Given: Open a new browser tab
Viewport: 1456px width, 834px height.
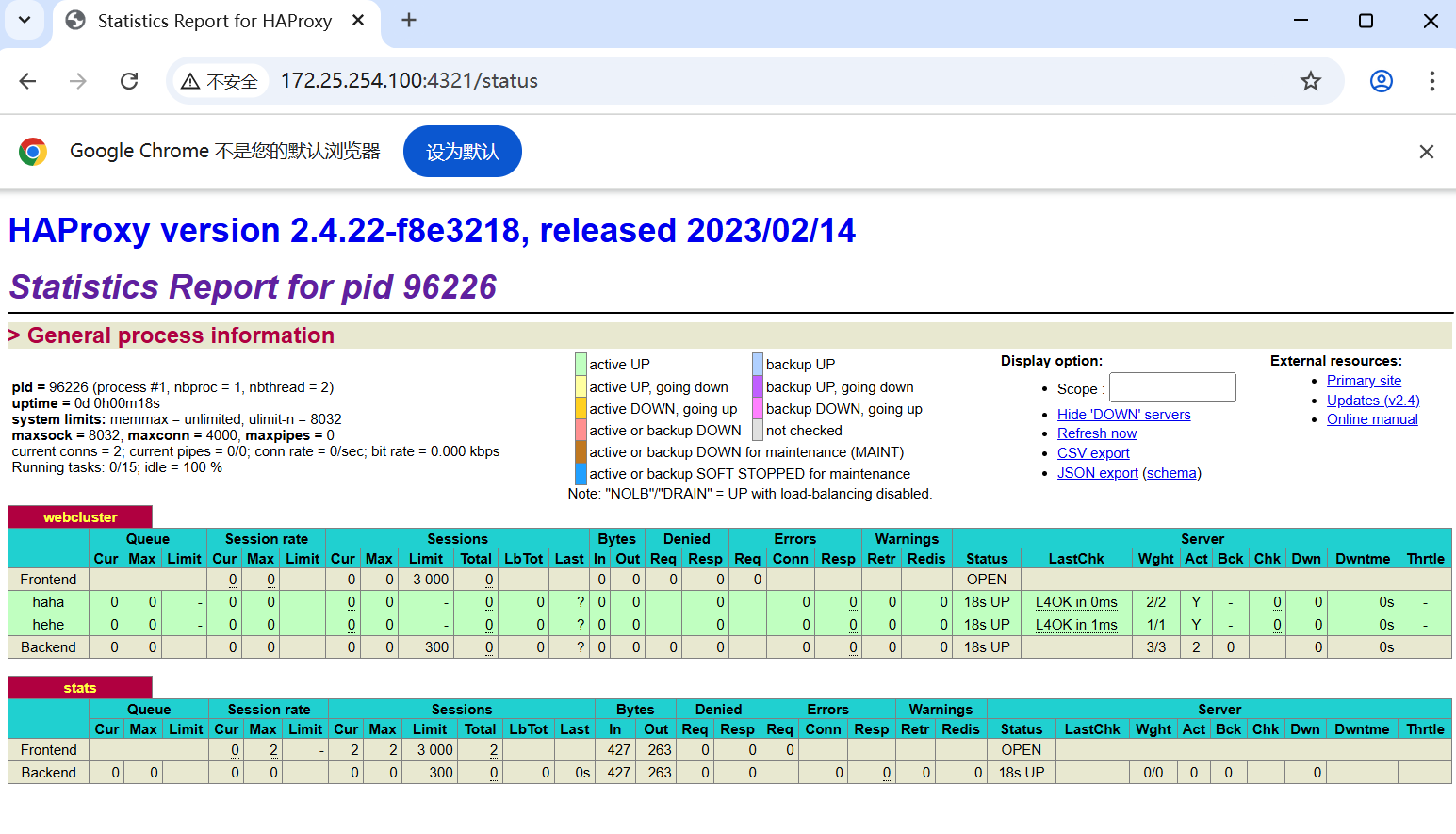Looking at the screenshot, I should [x=409, y=20].
